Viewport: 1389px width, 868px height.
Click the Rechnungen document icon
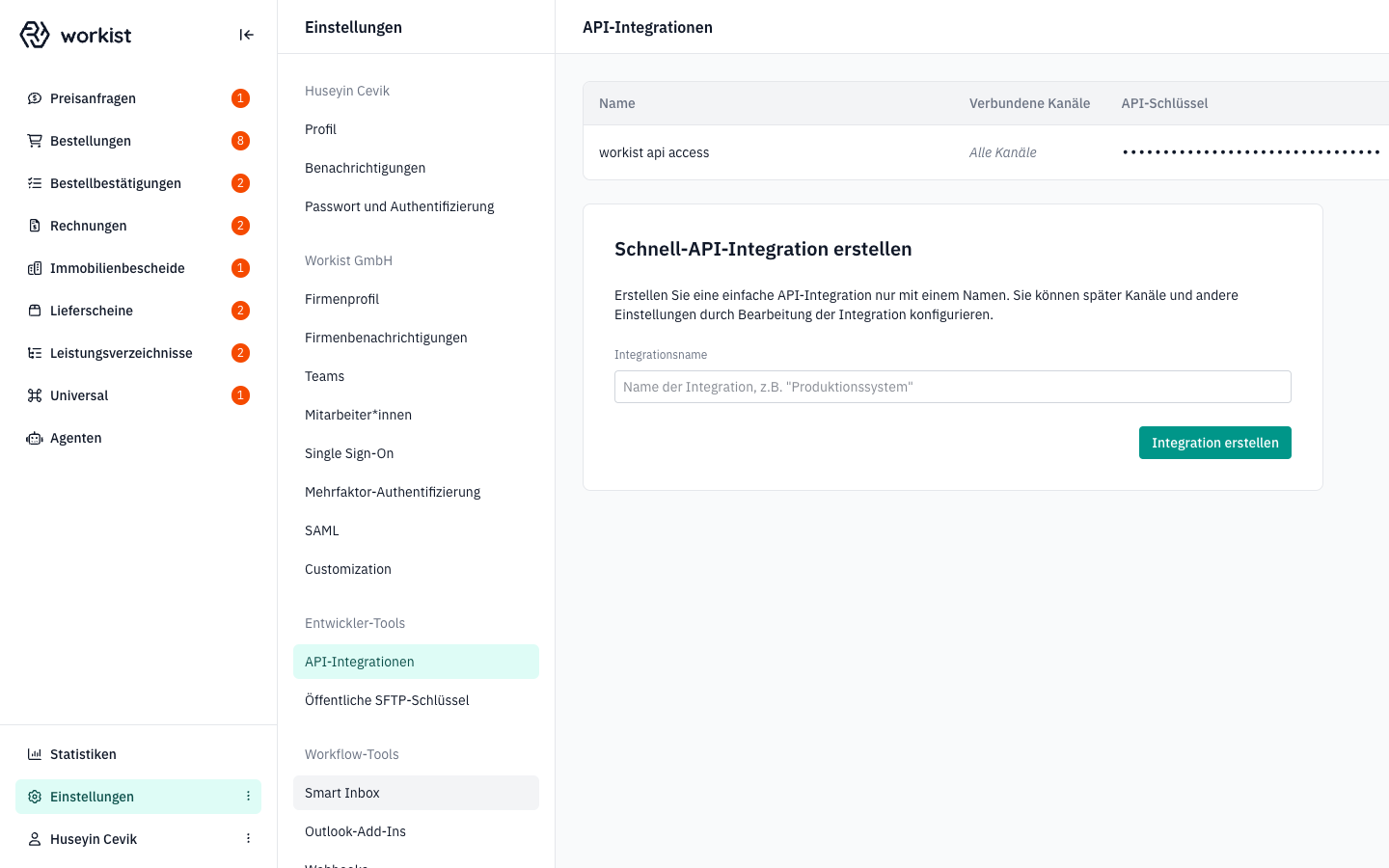[x=35, y=226]
